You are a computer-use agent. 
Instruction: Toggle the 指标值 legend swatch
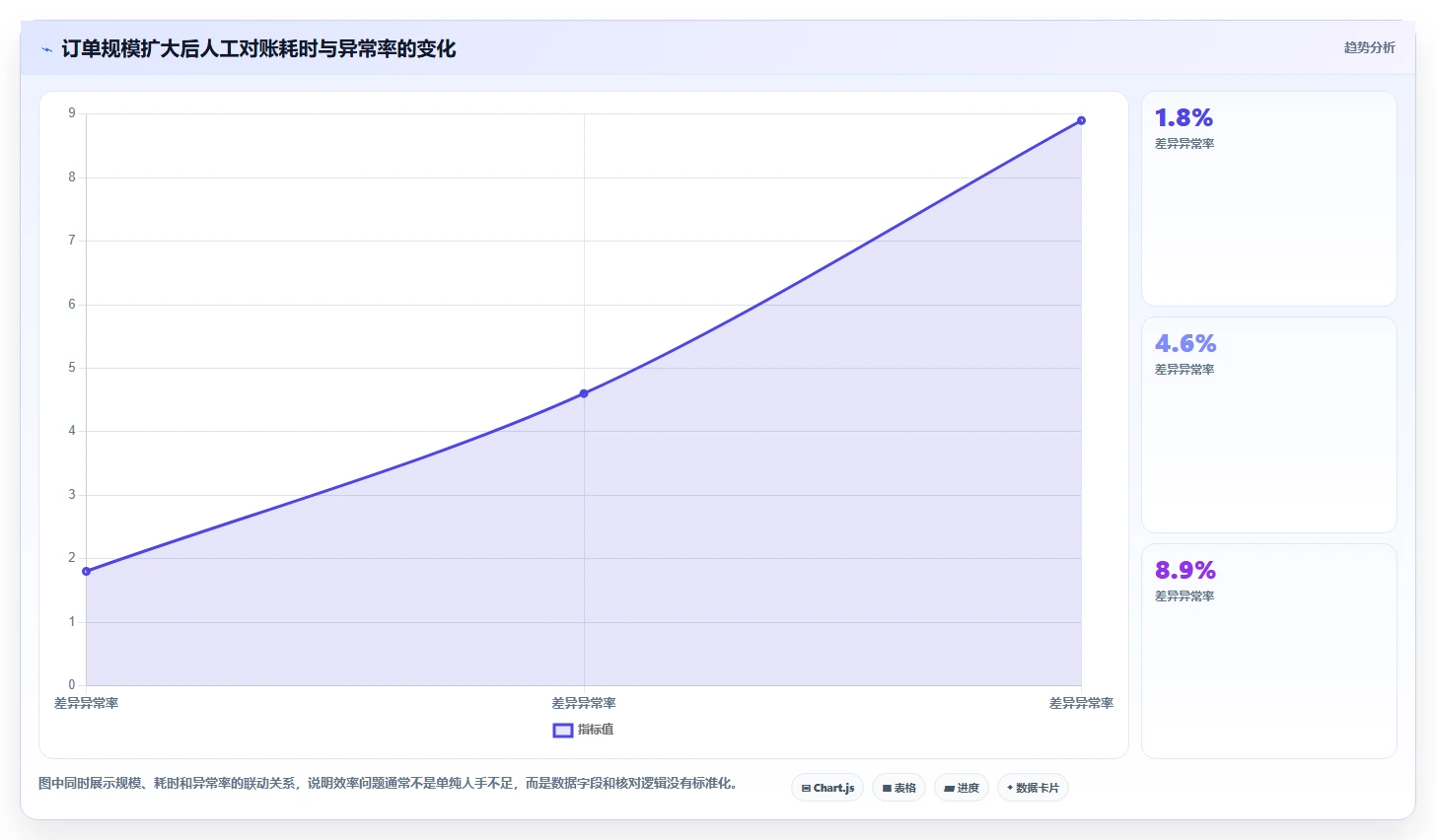(563, 731)
